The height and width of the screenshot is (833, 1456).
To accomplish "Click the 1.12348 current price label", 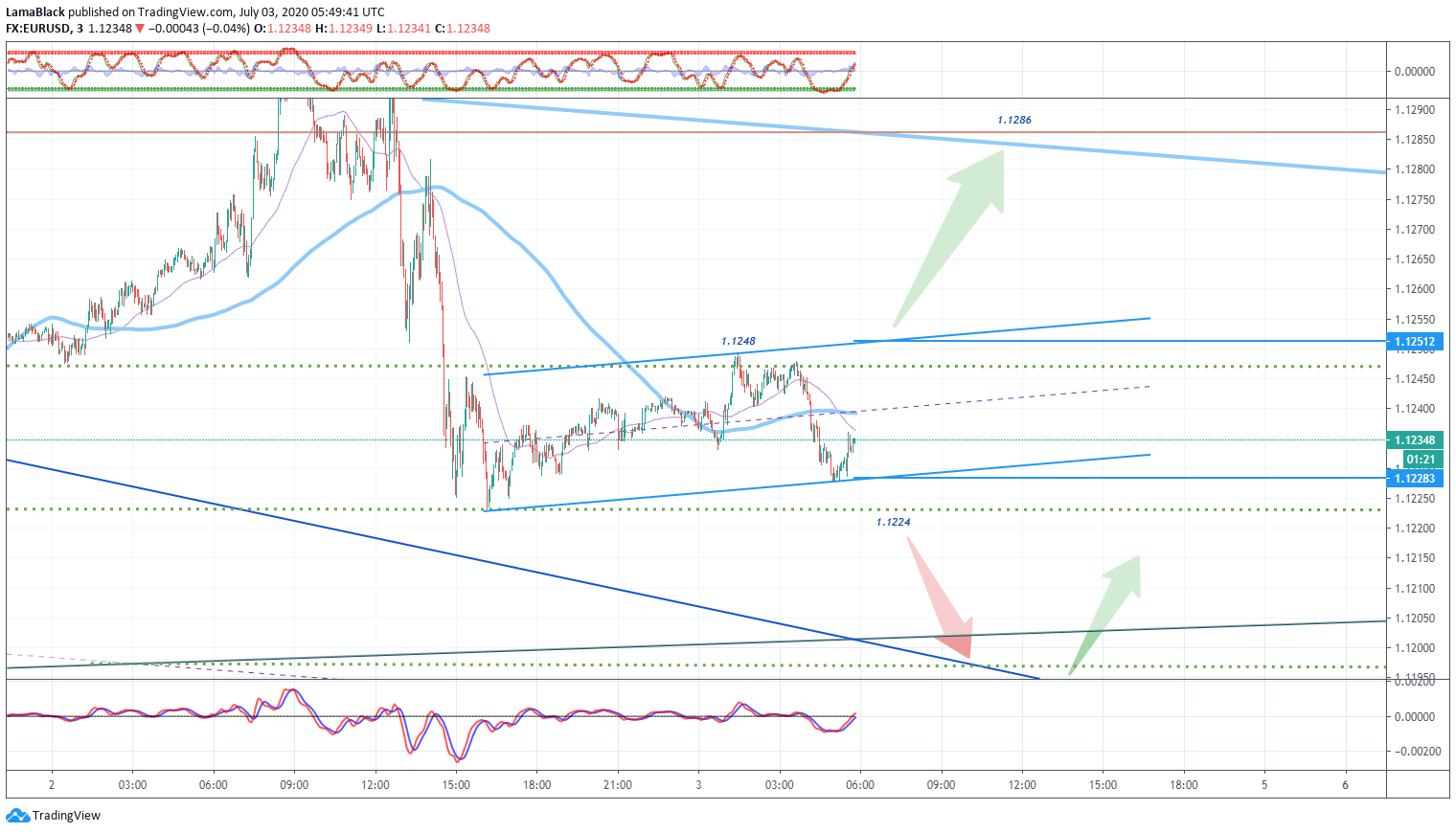I will (x=1414, y=440).
